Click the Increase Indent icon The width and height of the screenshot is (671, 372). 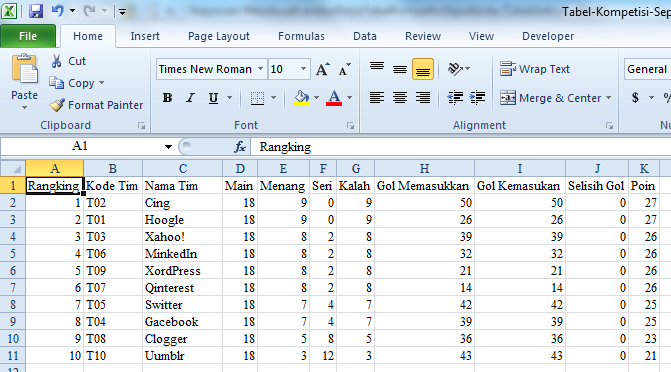(477, 98)
